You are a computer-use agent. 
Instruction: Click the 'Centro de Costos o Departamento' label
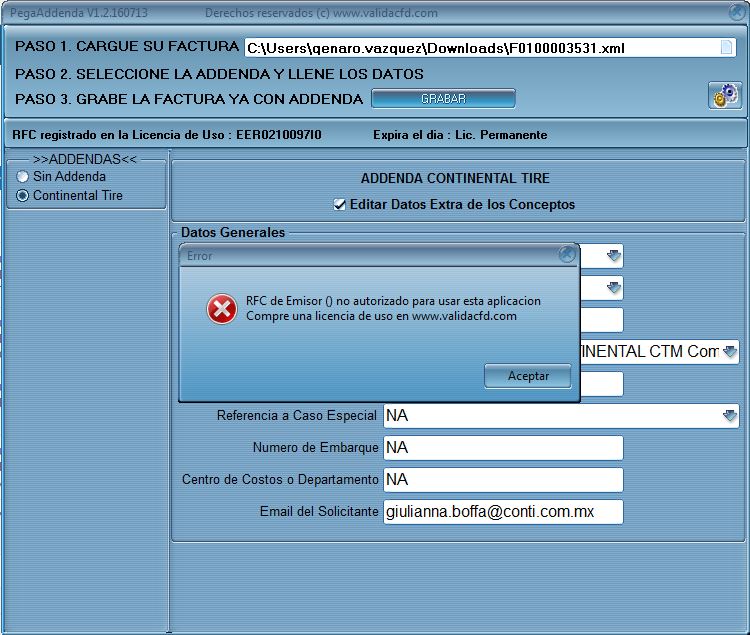280,480
